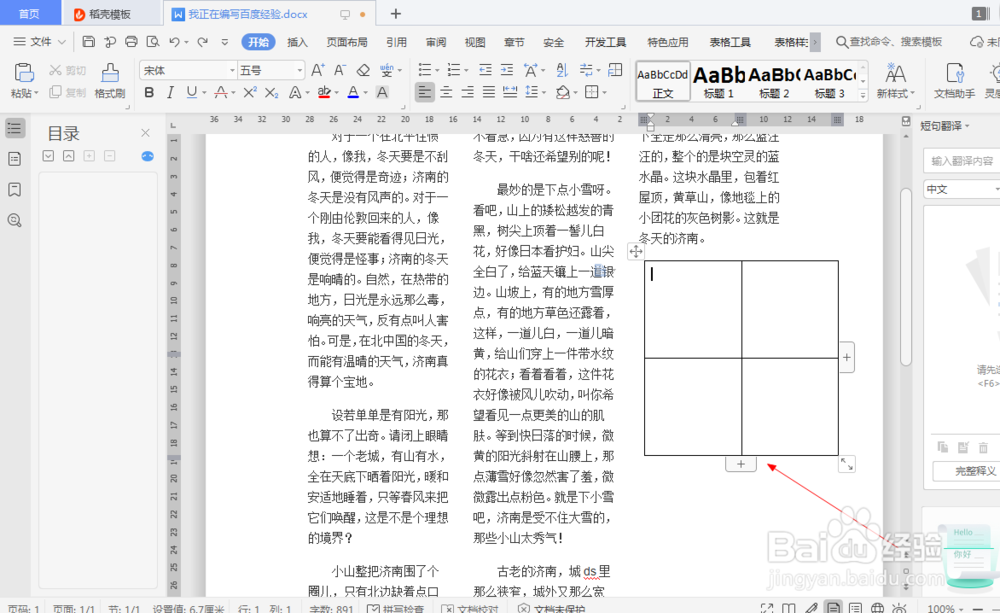Click the command search box (查找命令)
Viewport: 1000px width, 613px height.
click(889, 42)
